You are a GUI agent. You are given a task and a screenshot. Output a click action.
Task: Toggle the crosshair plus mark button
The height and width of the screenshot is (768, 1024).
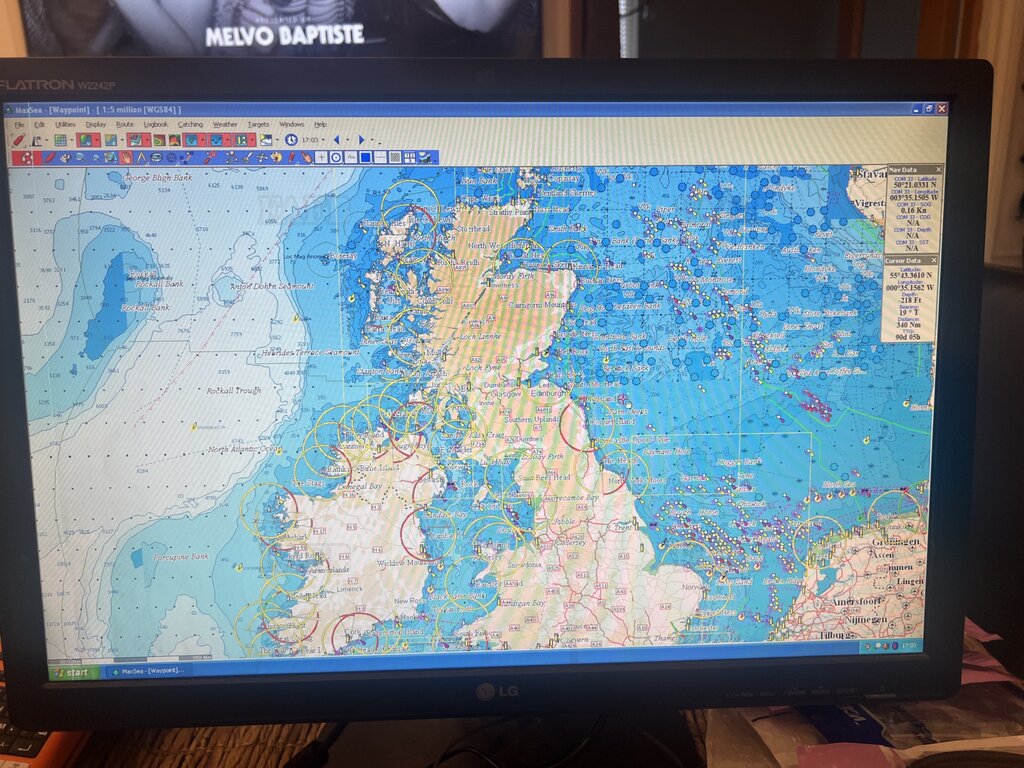point(321,157)
